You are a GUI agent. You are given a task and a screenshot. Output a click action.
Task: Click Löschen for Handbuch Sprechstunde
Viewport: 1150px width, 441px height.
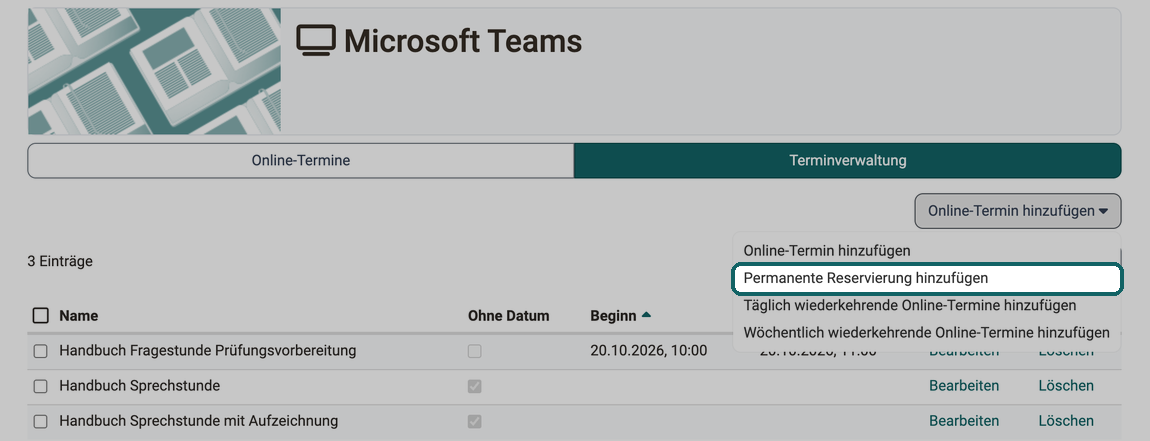point(1066,385)
